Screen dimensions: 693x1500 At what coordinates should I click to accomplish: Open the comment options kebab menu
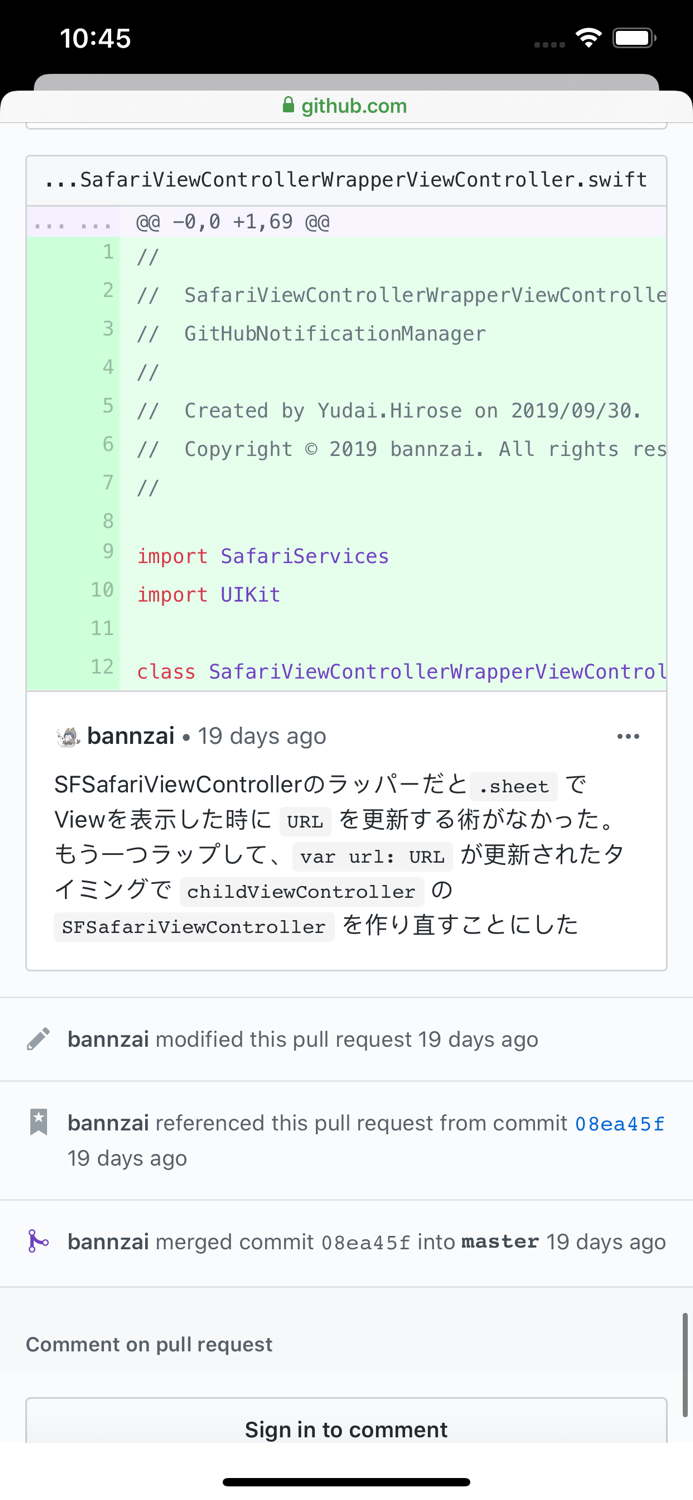click(628, 736)
